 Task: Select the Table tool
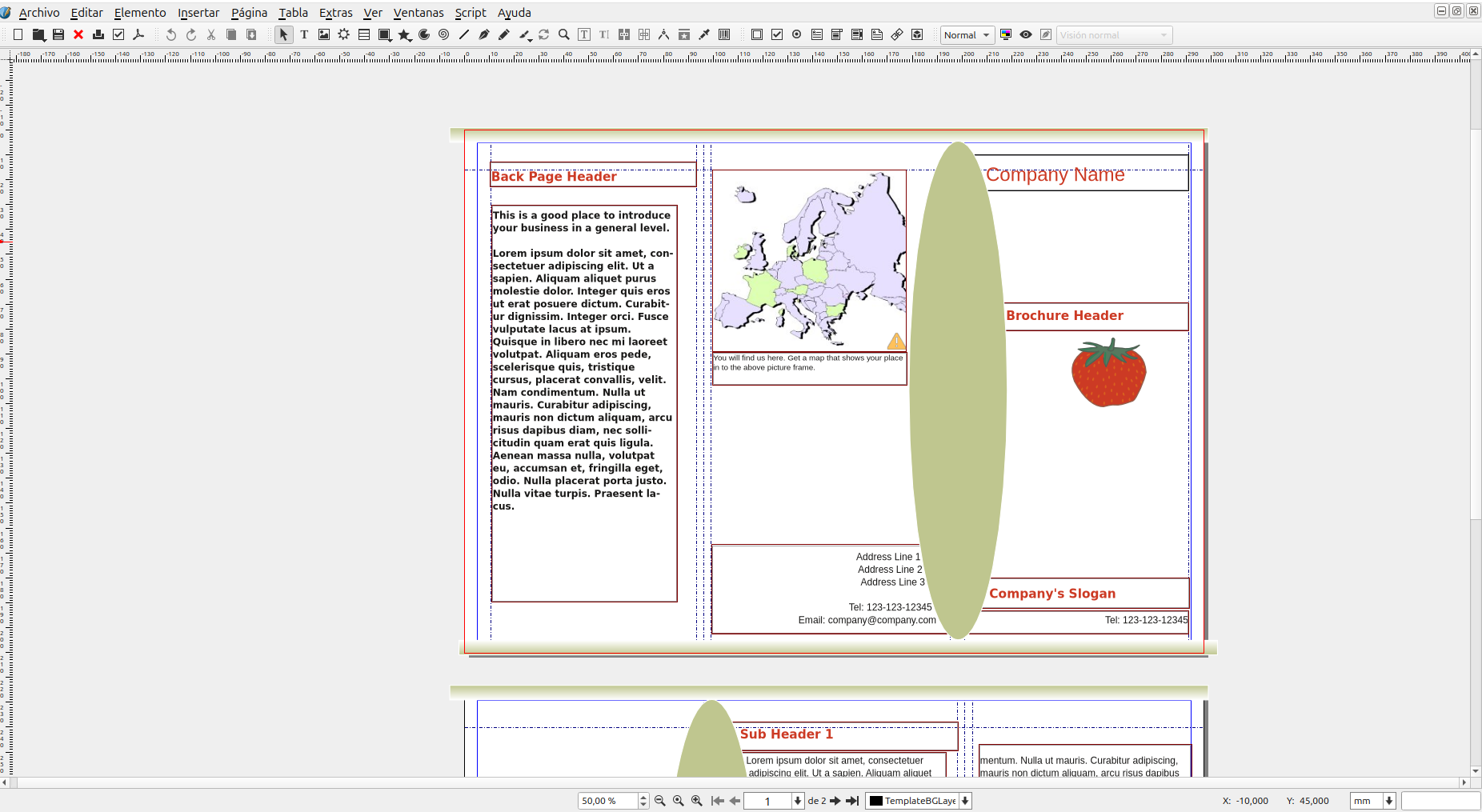click(x=364, y=34)
